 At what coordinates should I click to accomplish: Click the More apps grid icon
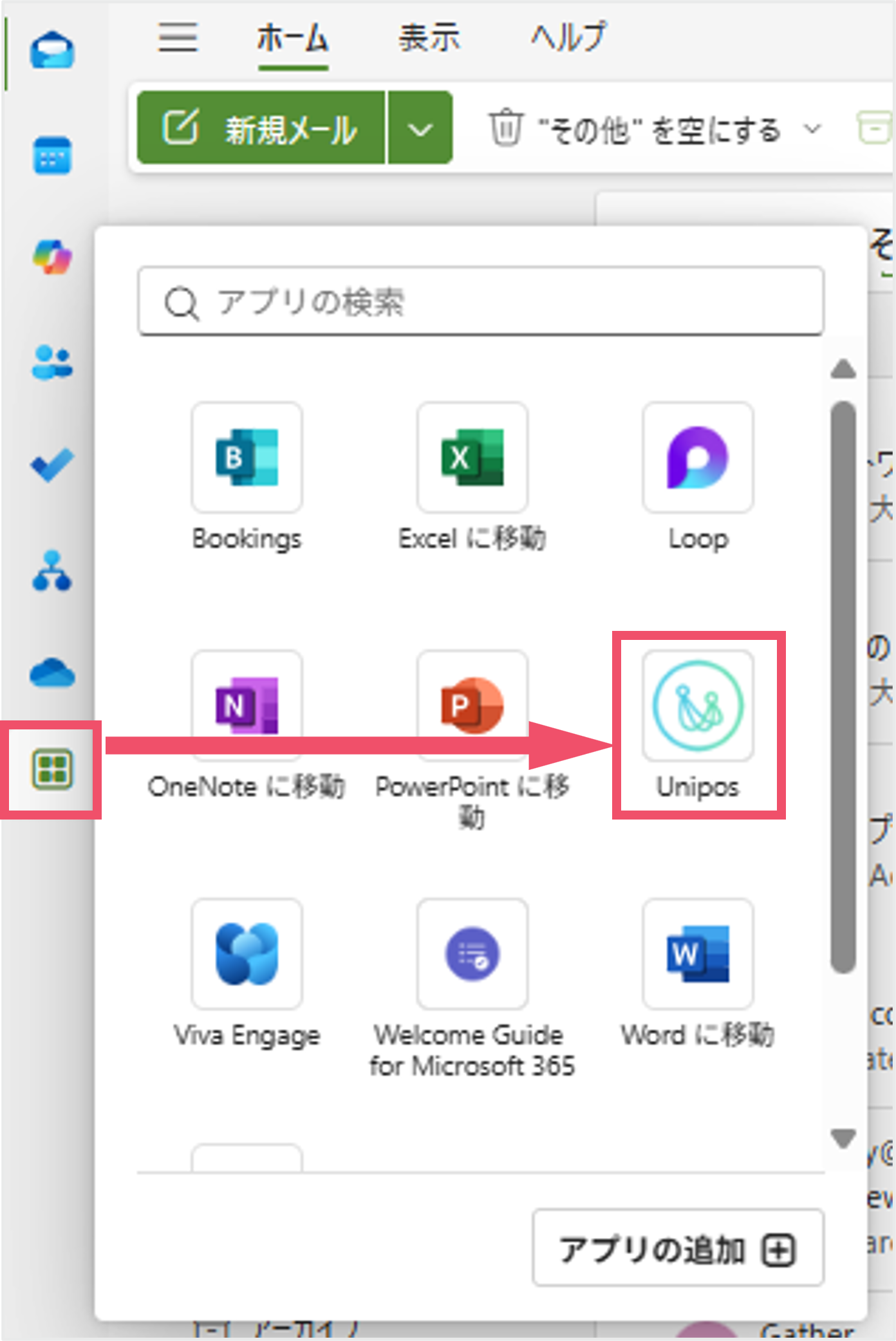point(52,769)
